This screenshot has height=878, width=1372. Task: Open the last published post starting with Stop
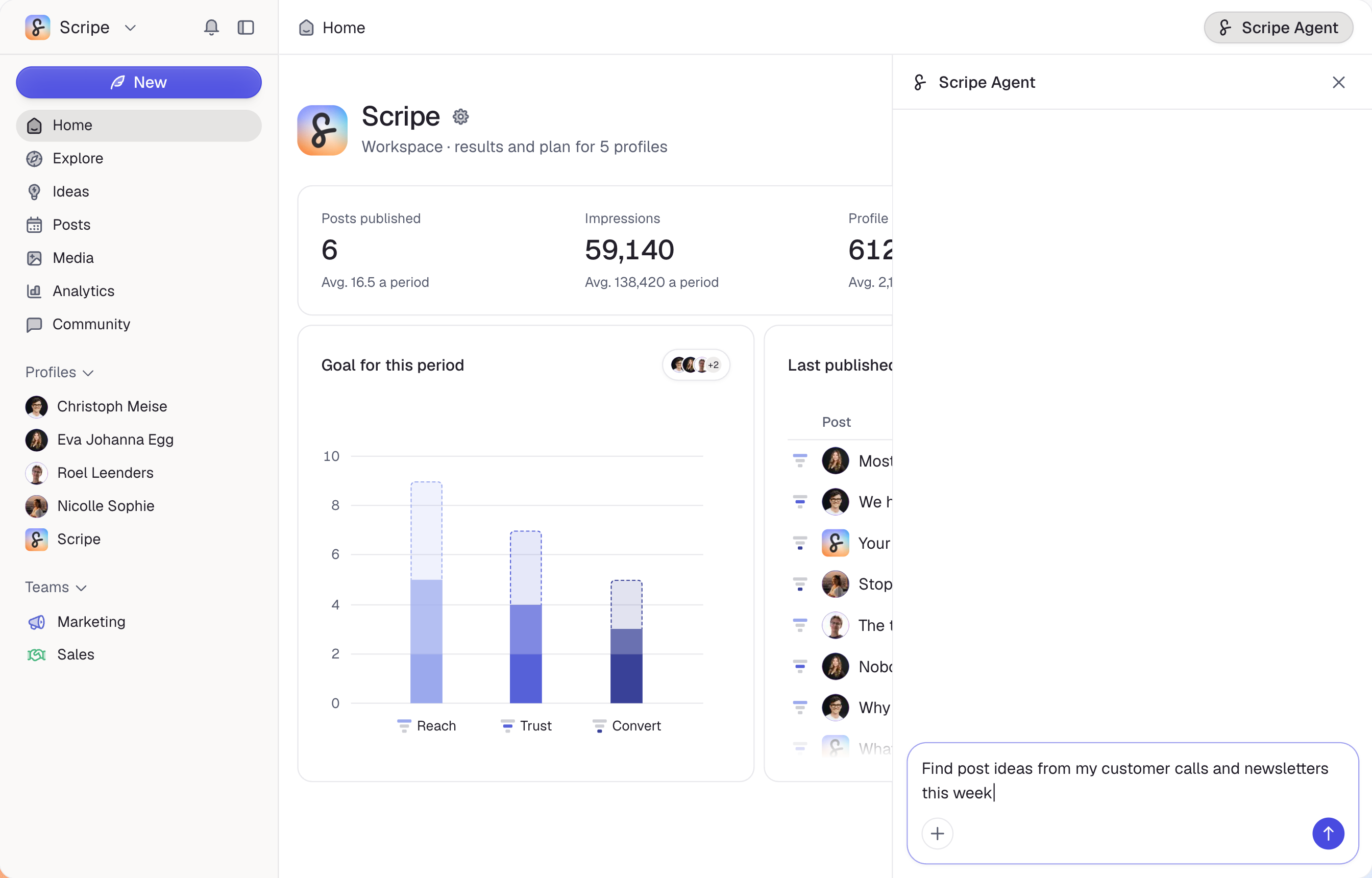tap(875, 584)
